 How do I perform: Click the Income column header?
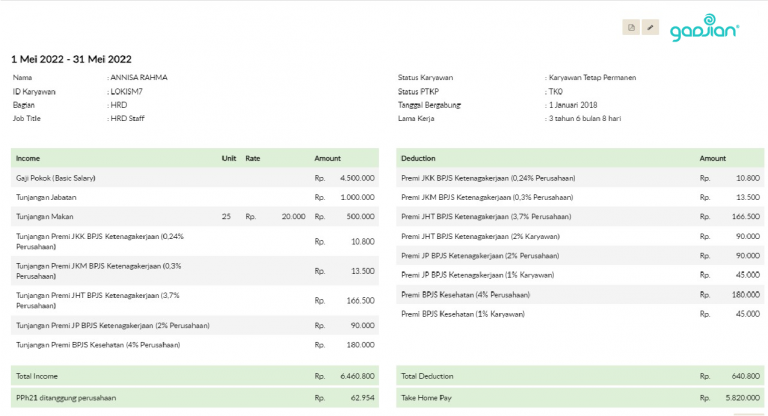pyautogui.click(x=28, y=158)
